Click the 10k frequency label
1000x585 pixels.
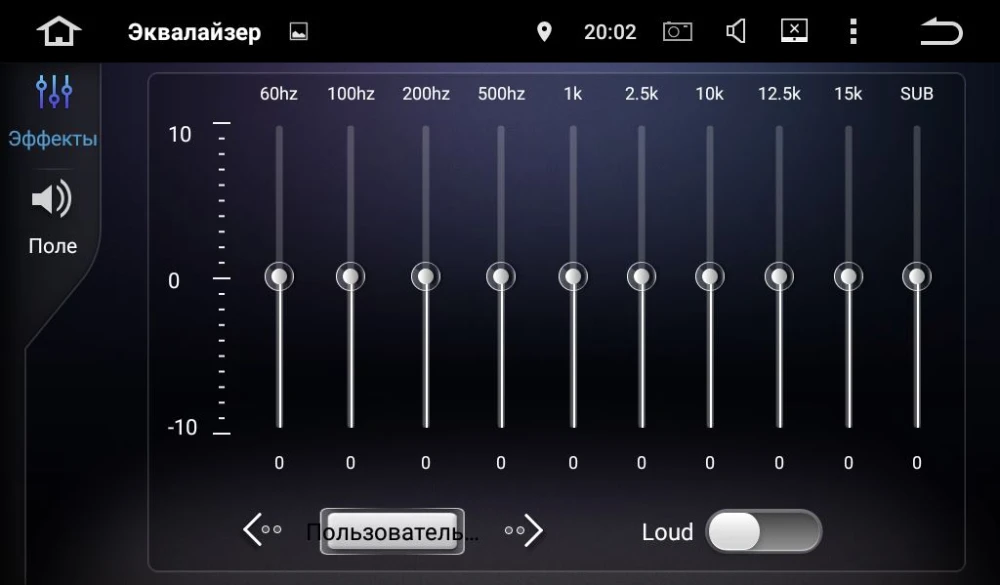709,94
